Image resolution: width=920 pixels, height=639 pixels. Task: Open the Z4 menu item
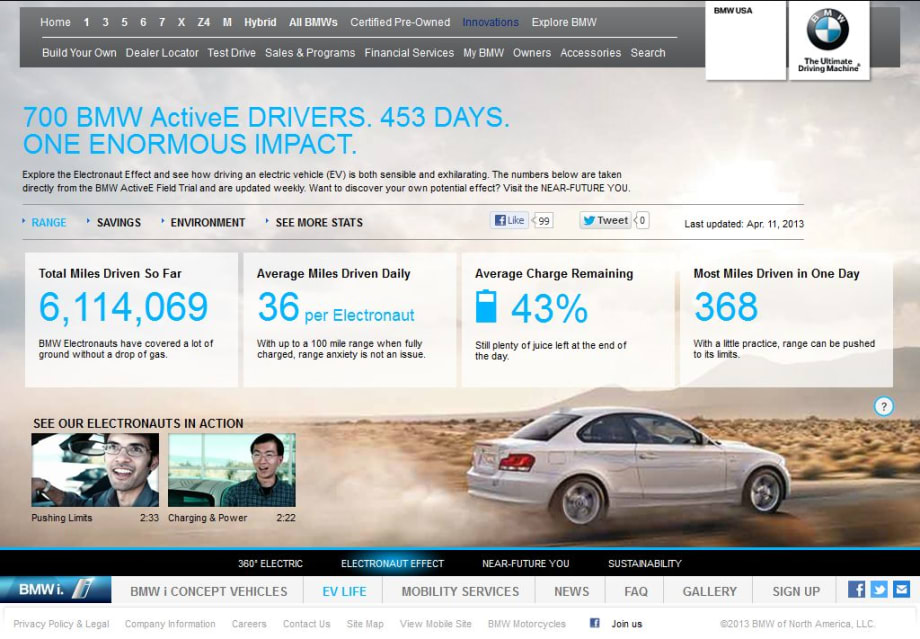tap(204, 22)
